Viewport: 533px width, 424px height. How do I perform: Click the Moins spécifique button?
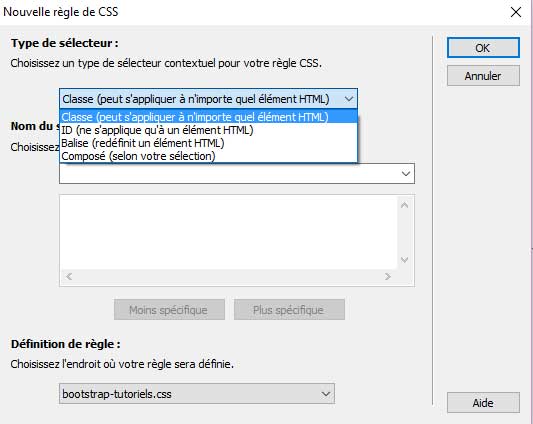point(169,310)
